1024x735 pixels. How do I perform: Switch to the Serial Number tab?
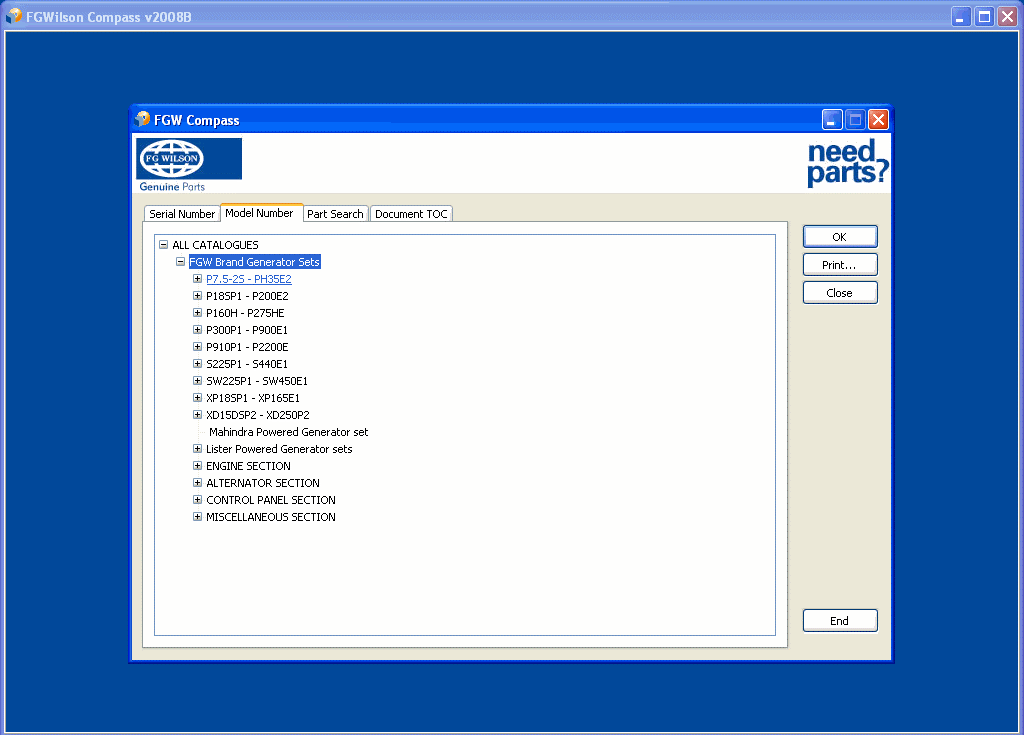tap(182, 214)
